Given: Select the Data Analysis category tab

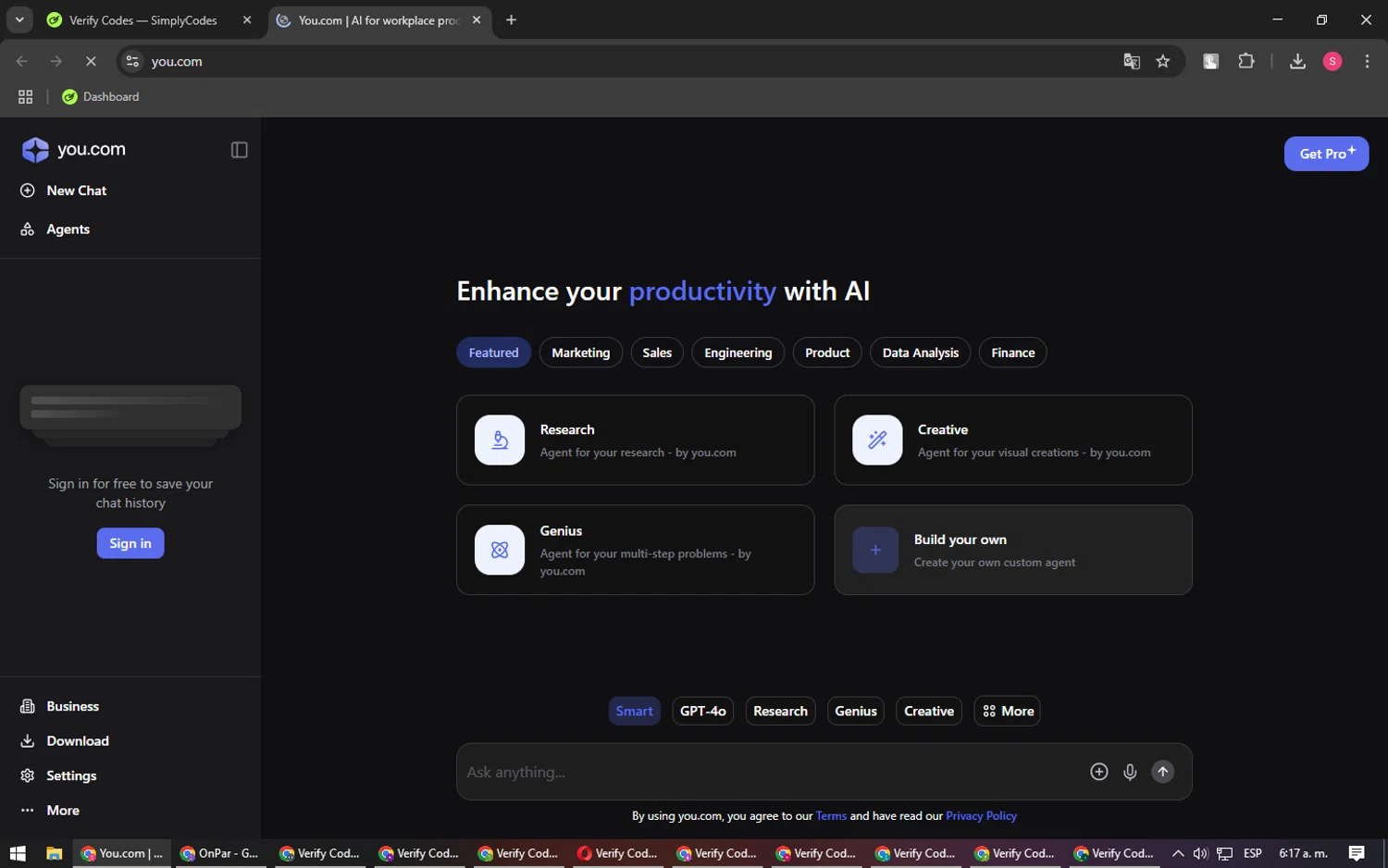Looking at the screenshot, I should pos(920,353).
